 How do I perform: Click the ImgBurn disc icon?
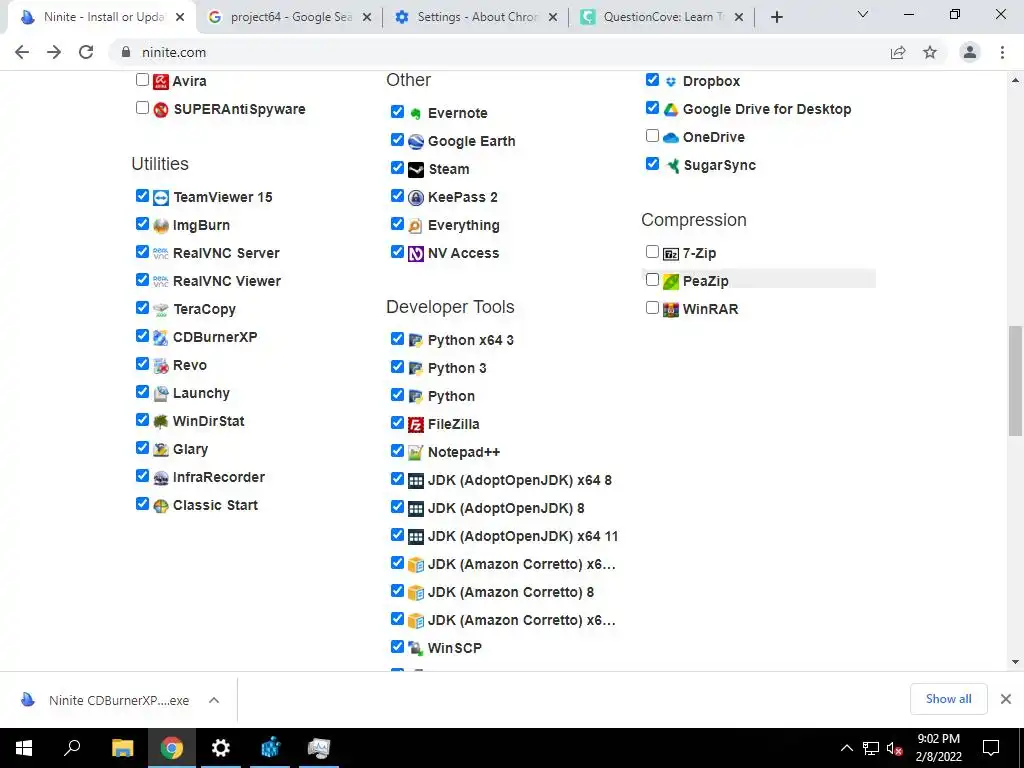[x=161, y=226]
